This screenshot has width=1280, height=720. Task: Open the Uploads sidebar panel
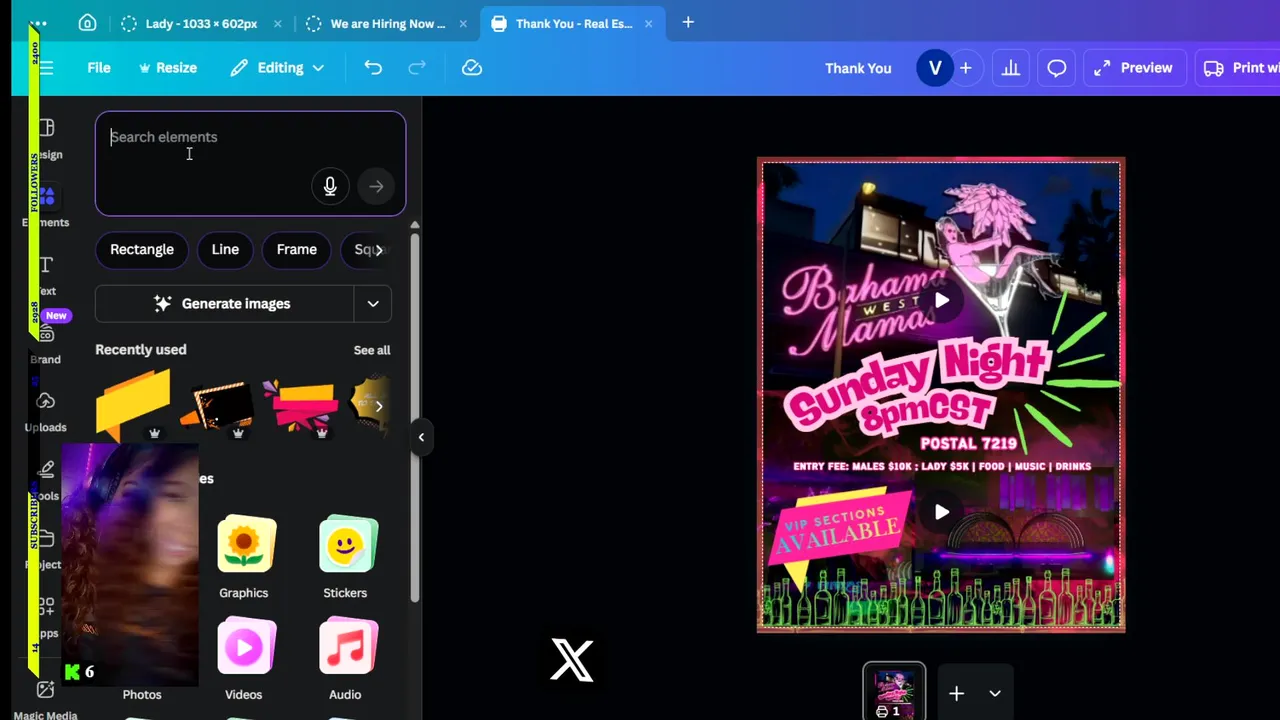point(45,412)
